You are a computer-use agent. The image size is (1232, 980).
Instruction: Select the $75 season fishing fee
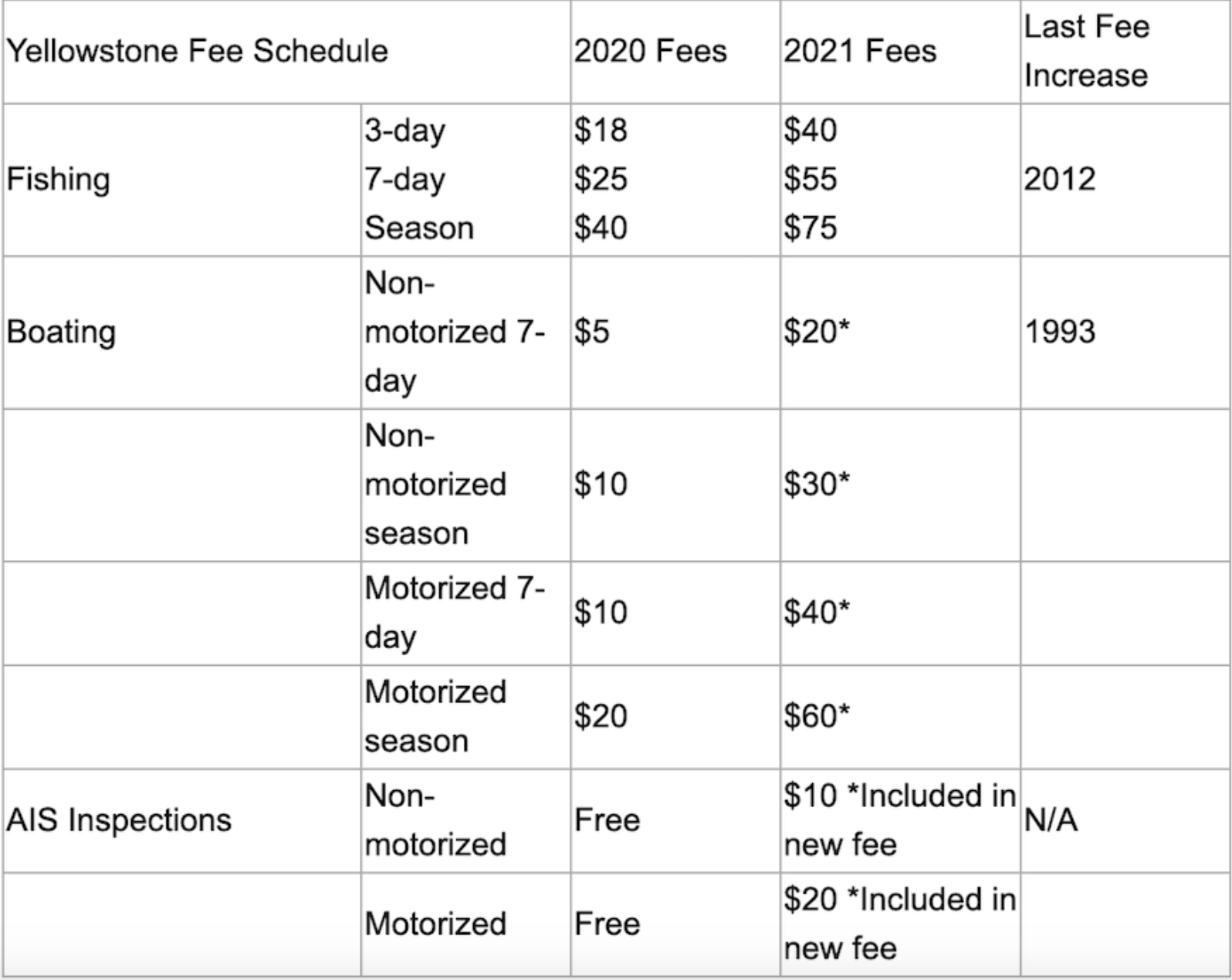pos(810,228)
